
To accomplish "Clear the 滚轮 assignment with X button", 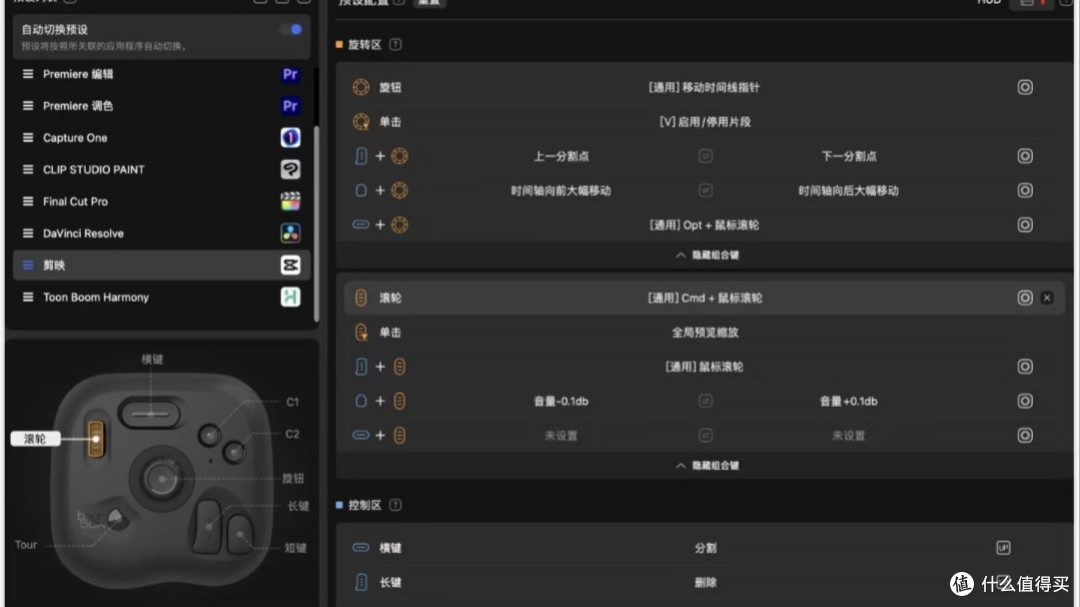I will [x=1047, y=298].
